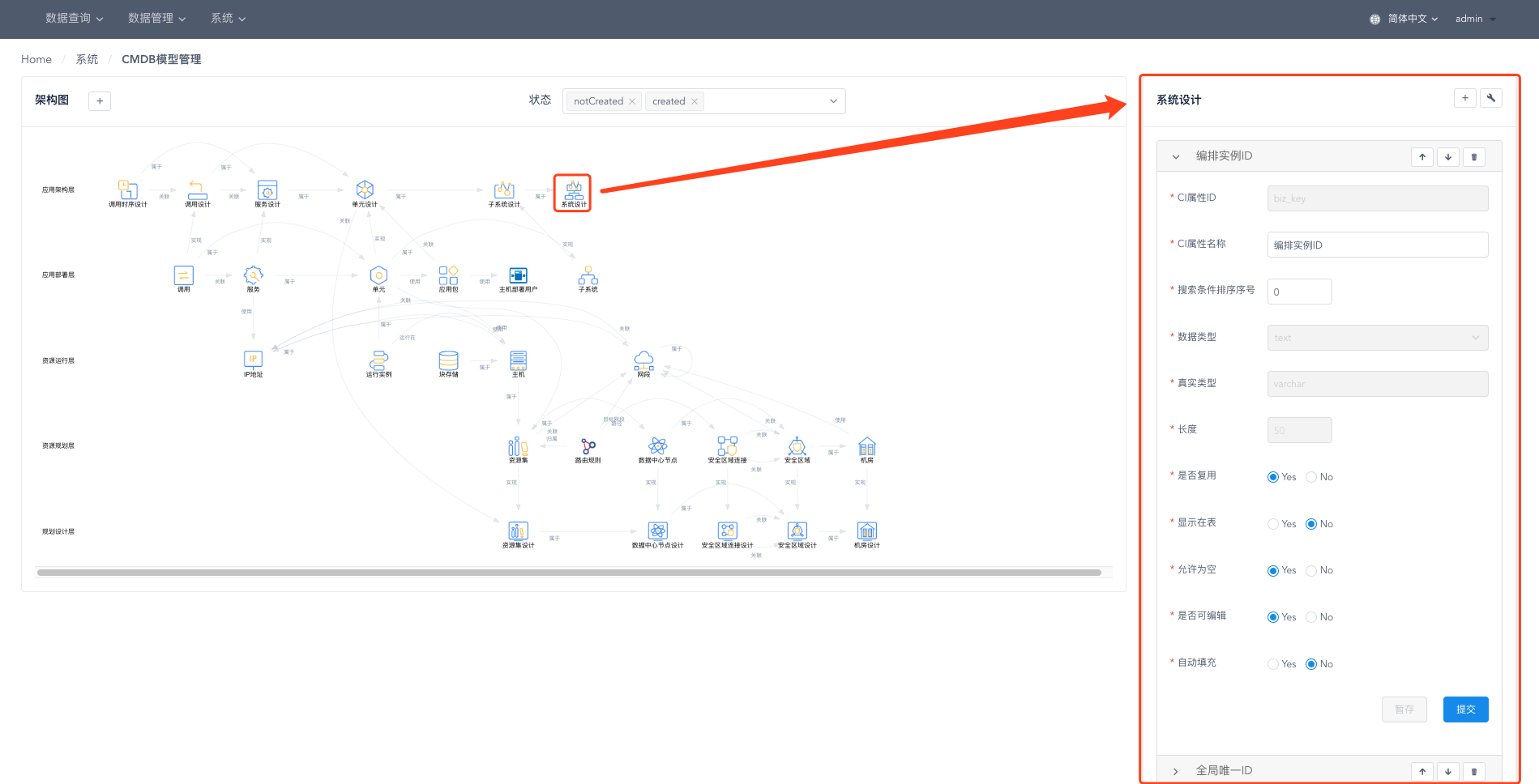
Task: Open the 数据查询 menu
Action: [75, 18]
